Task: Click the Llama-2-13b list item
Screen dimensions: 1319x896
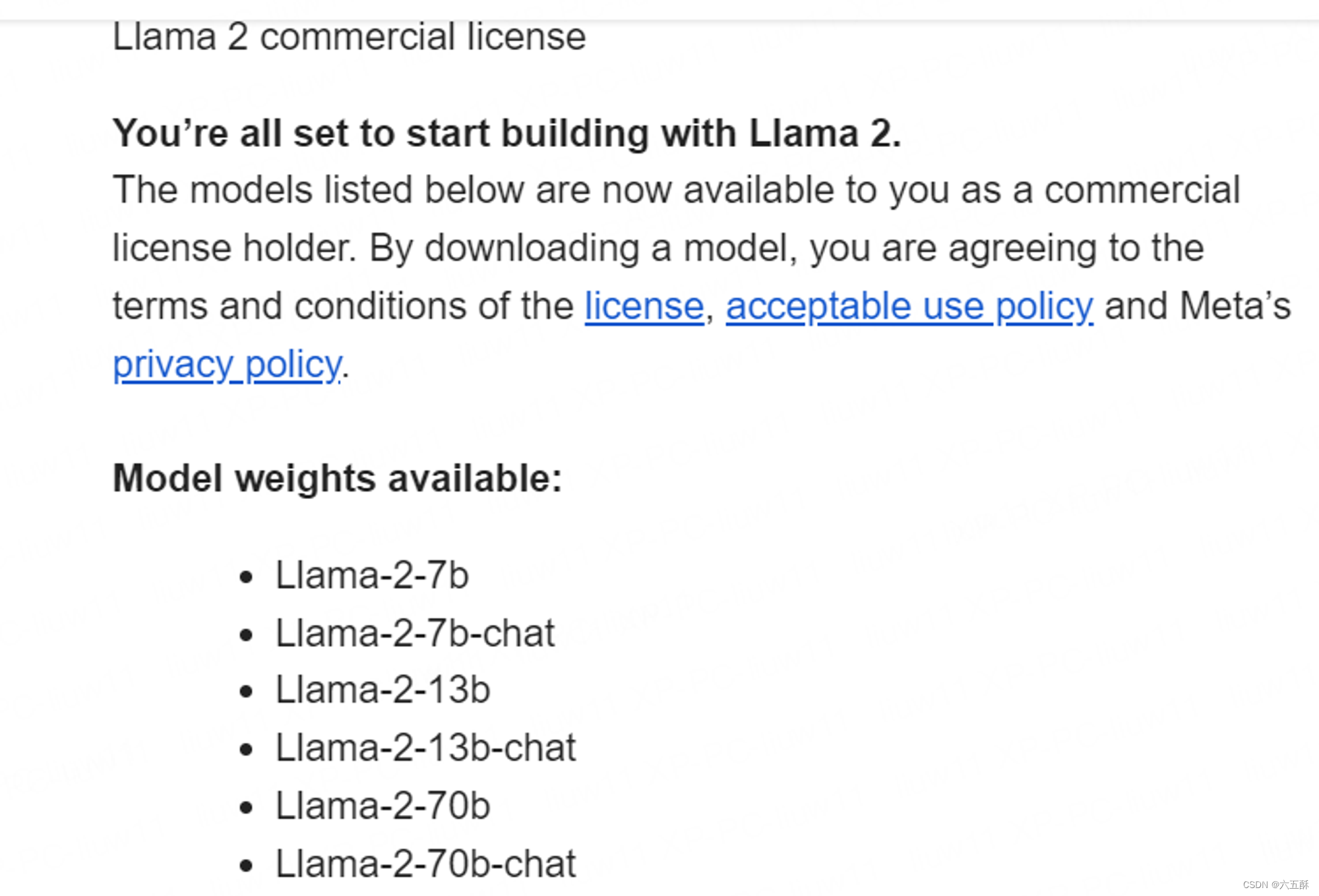Action: click(383, 690)
